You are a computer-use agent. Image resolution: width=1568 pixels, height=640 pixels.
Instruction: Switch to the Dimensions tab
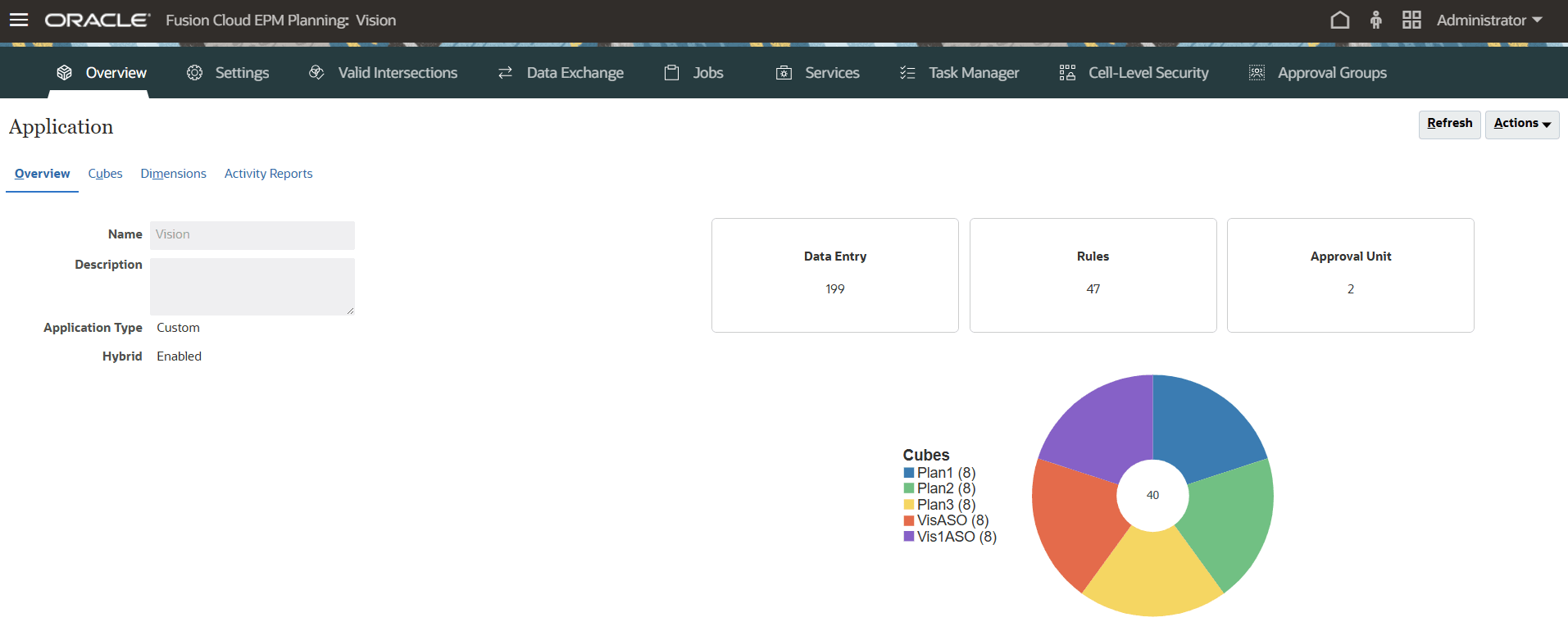(x=174, y=174)
